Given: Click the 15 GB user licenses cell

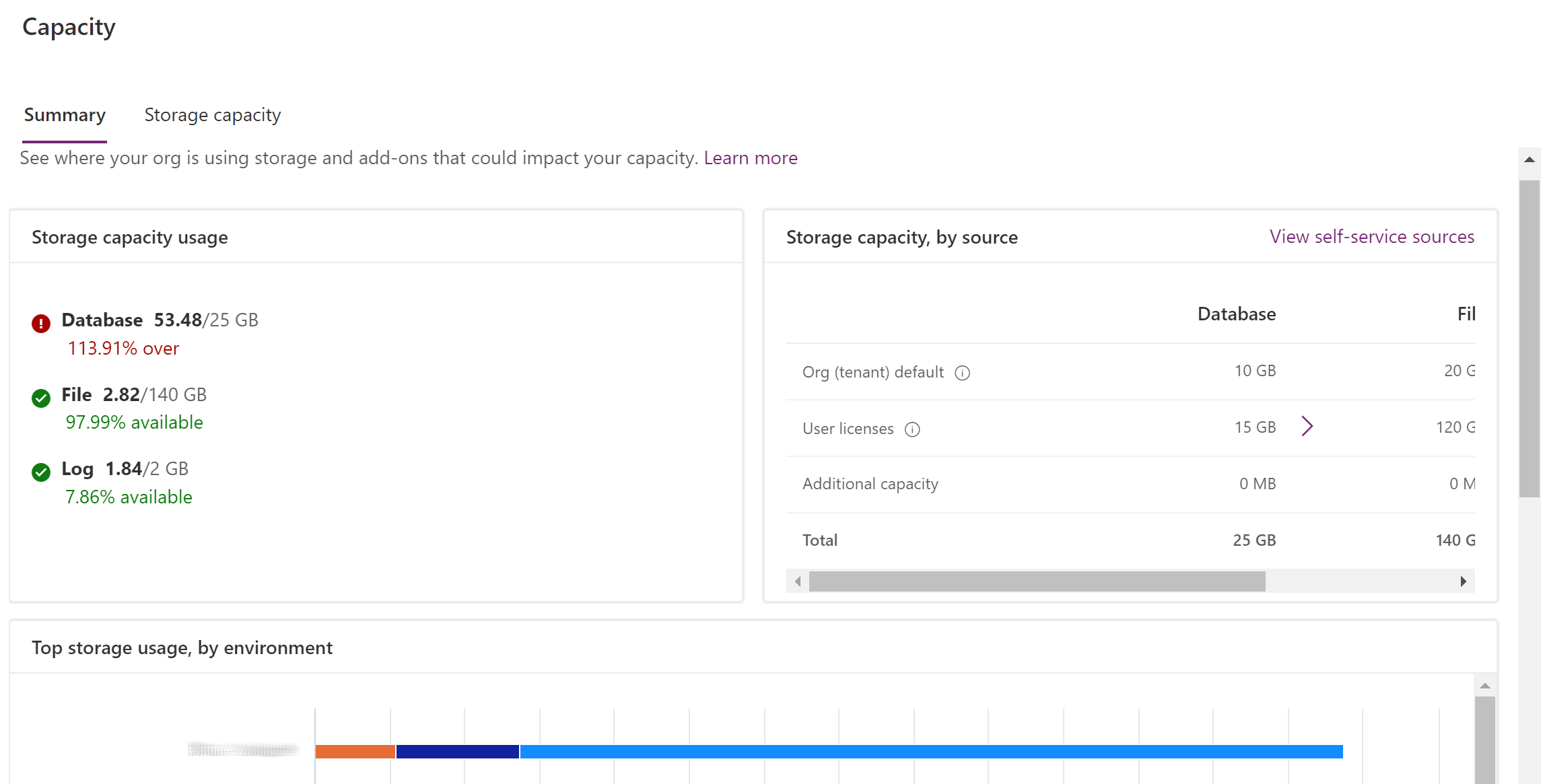Looking at the screenshot, I should click(1255, 427).
